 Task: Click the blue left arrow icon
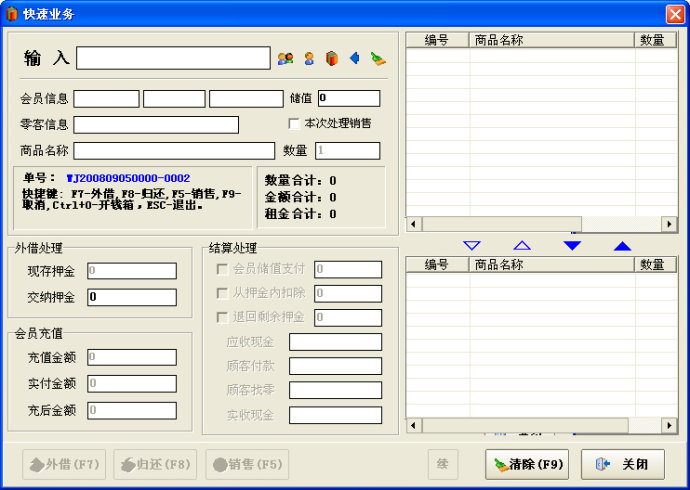[354, 59]
